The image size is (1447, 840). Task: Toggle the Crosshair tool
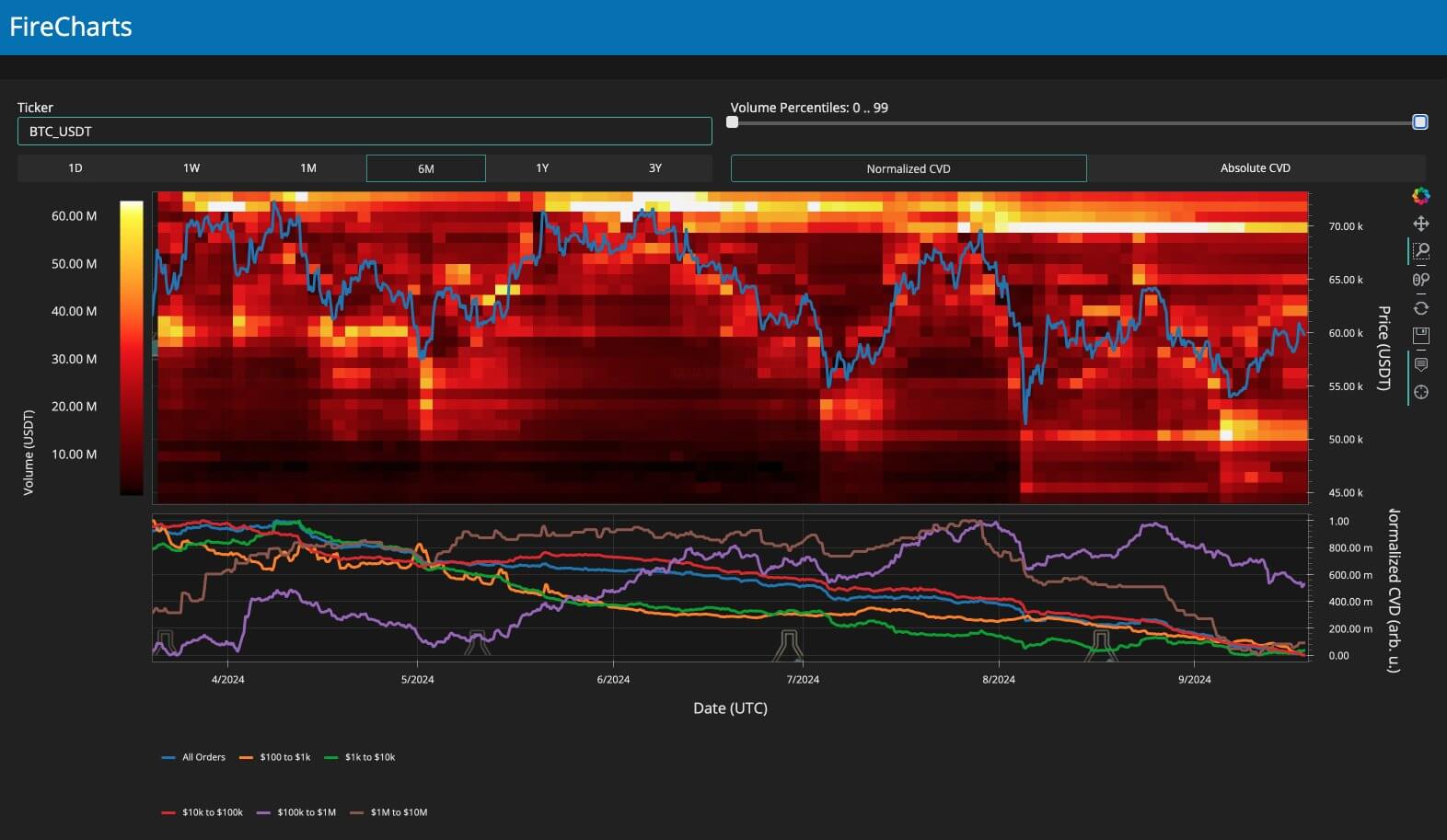coord(1421,392)
